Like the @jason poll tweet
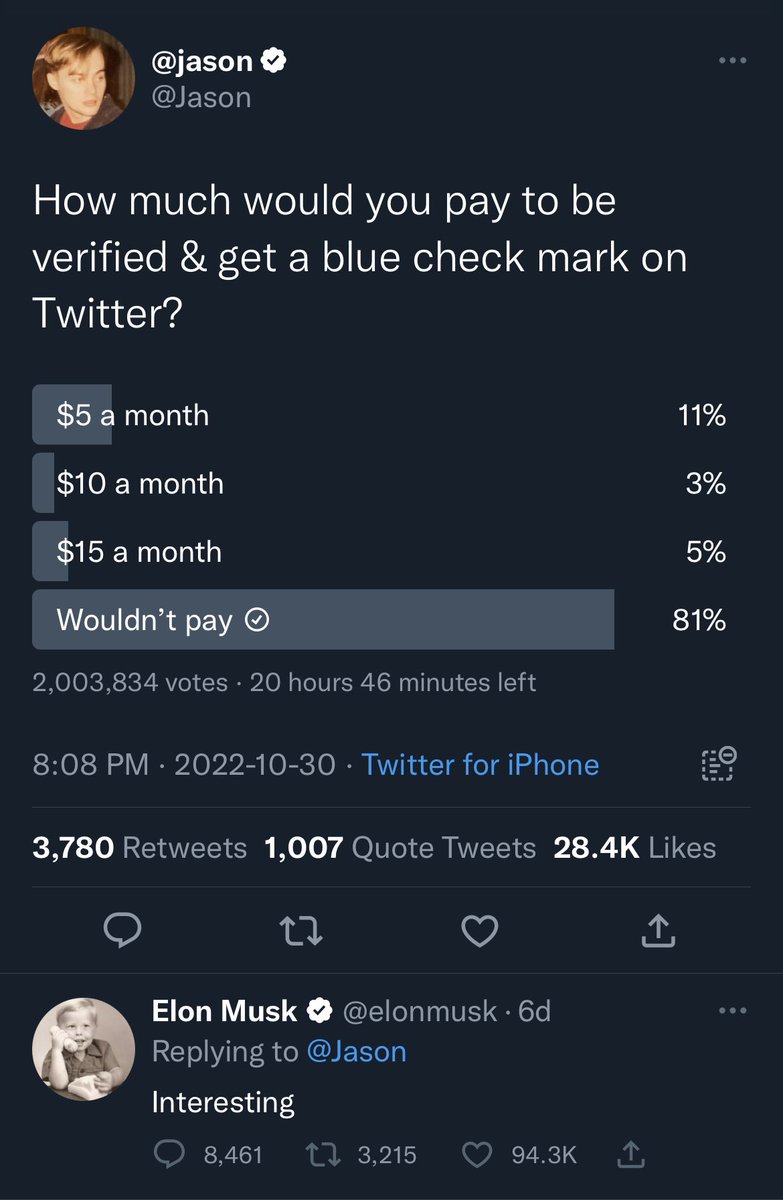 [x=480, y=931]
